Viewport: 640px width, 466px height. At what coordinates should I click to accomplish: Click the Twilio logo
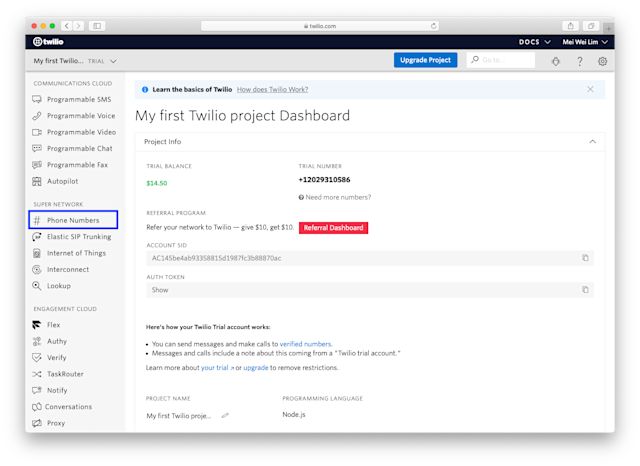click(x=48, y=42)
